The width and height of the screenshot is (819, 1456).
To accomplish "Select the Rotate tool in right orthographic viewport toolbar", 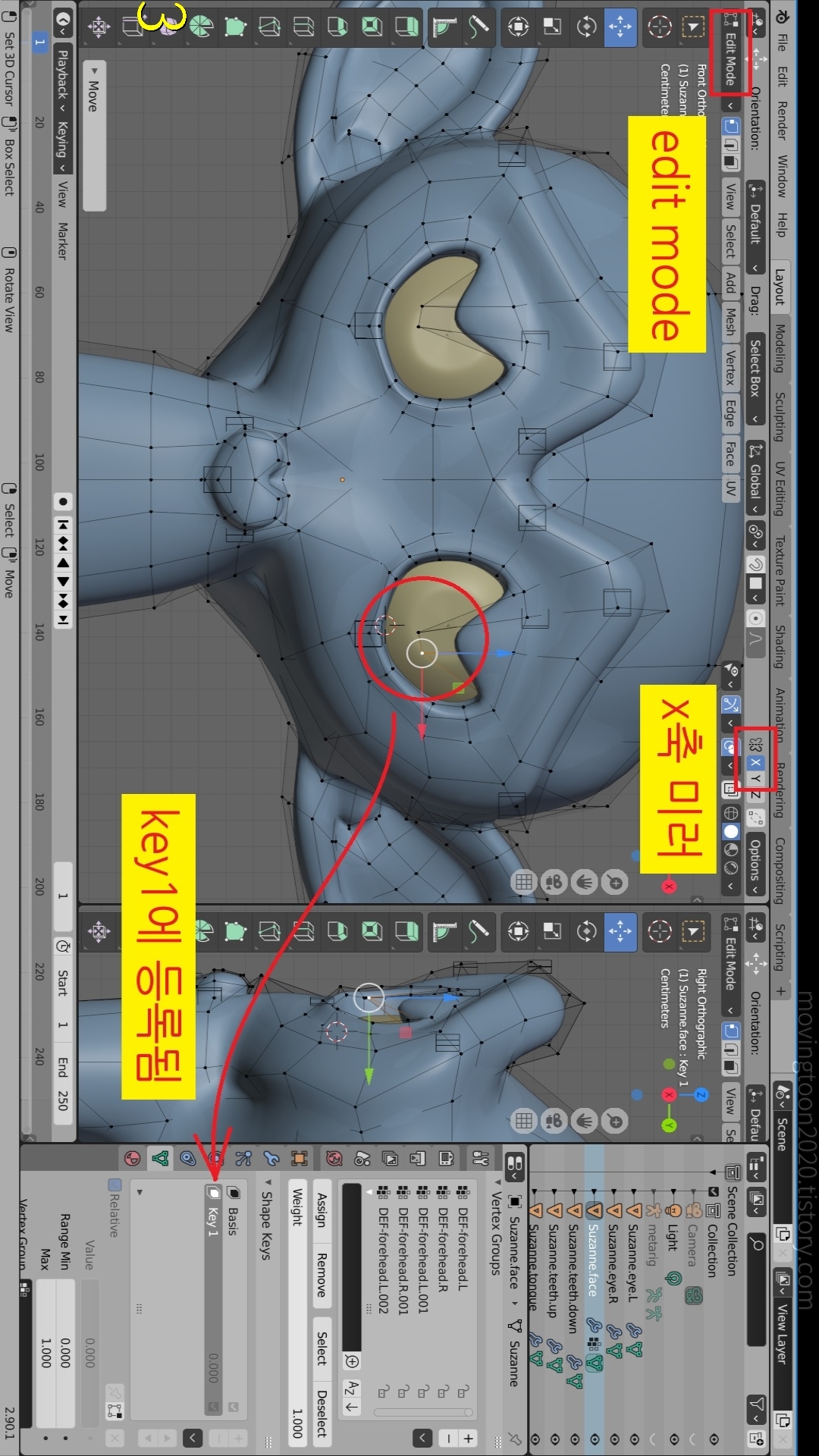I will (x=587, y=930).
